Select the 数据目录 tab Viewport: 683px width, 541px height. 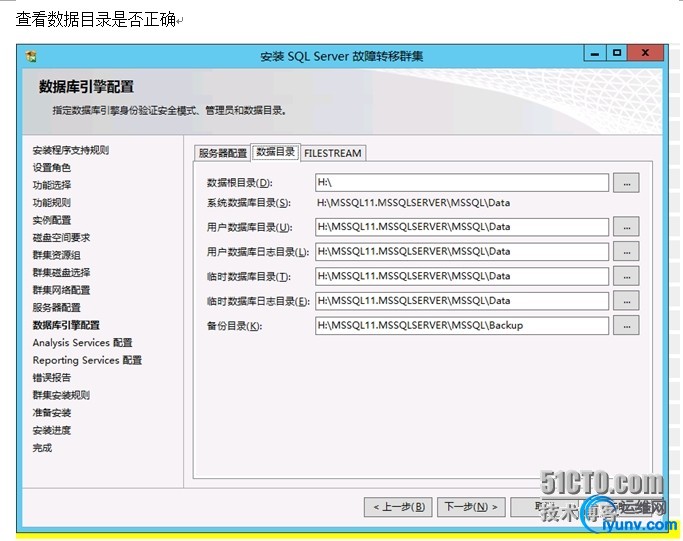(x=275, y=152)
